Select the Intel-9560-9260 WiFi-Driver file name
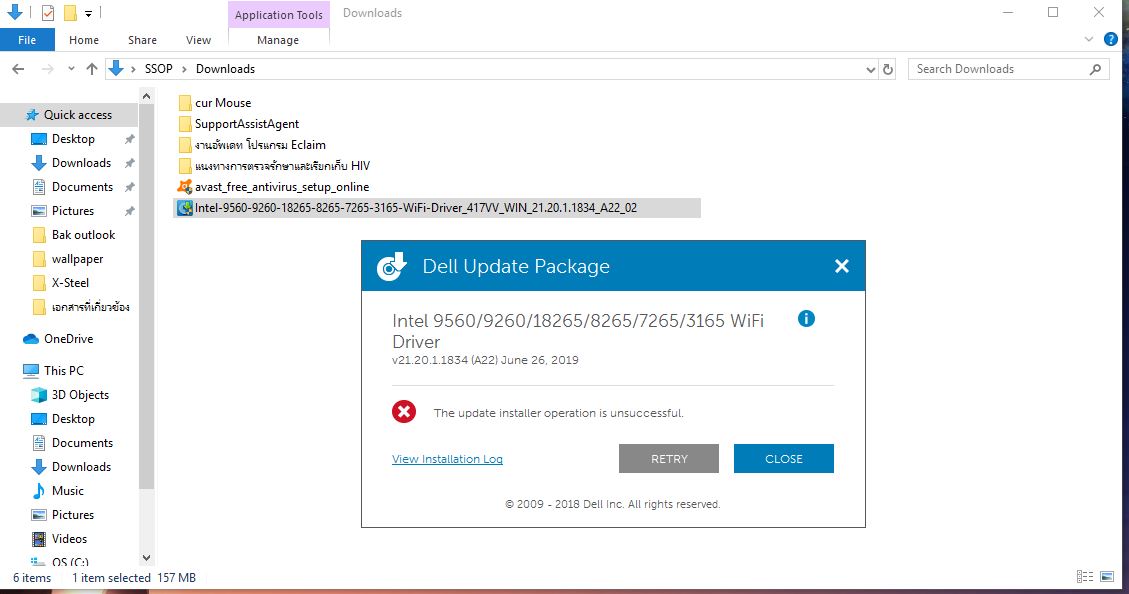Viewport: 1129px width, 594px height. [415, 208]
